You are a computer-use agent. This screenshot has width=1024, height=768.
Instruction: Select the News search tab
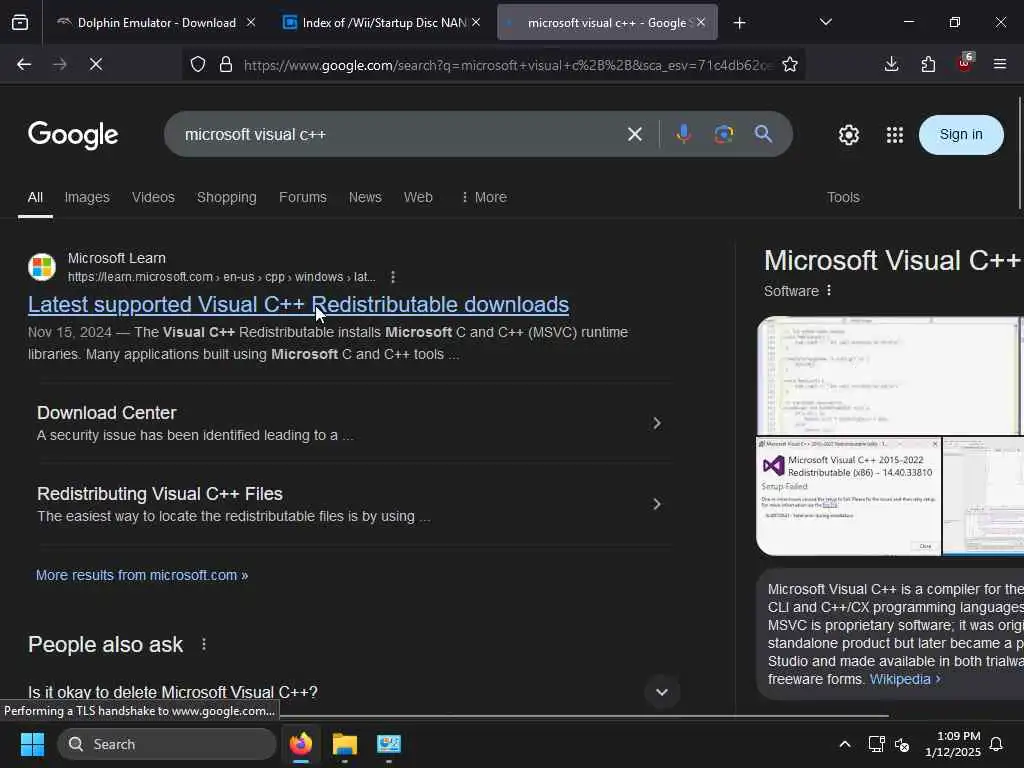click(365, 197)
